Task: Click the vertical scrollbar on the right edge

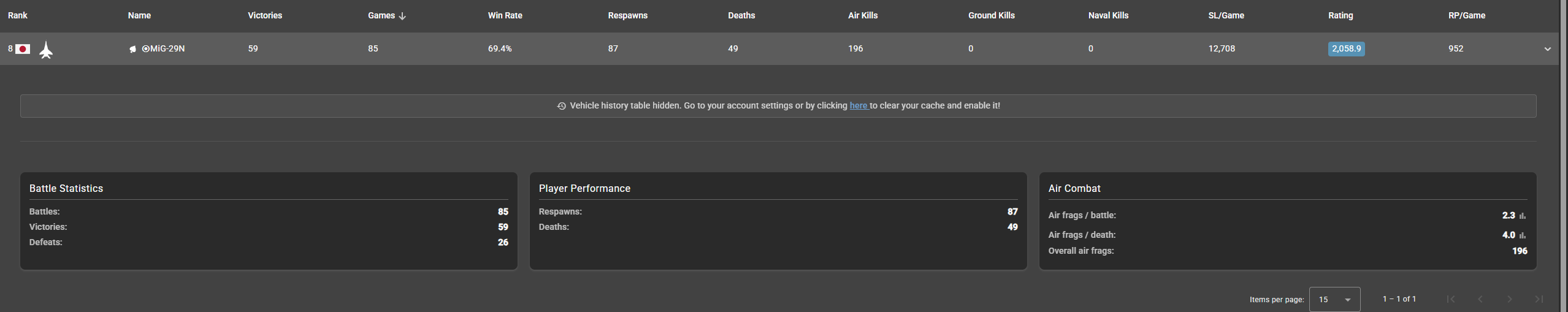Action: tap(1563, 153)
